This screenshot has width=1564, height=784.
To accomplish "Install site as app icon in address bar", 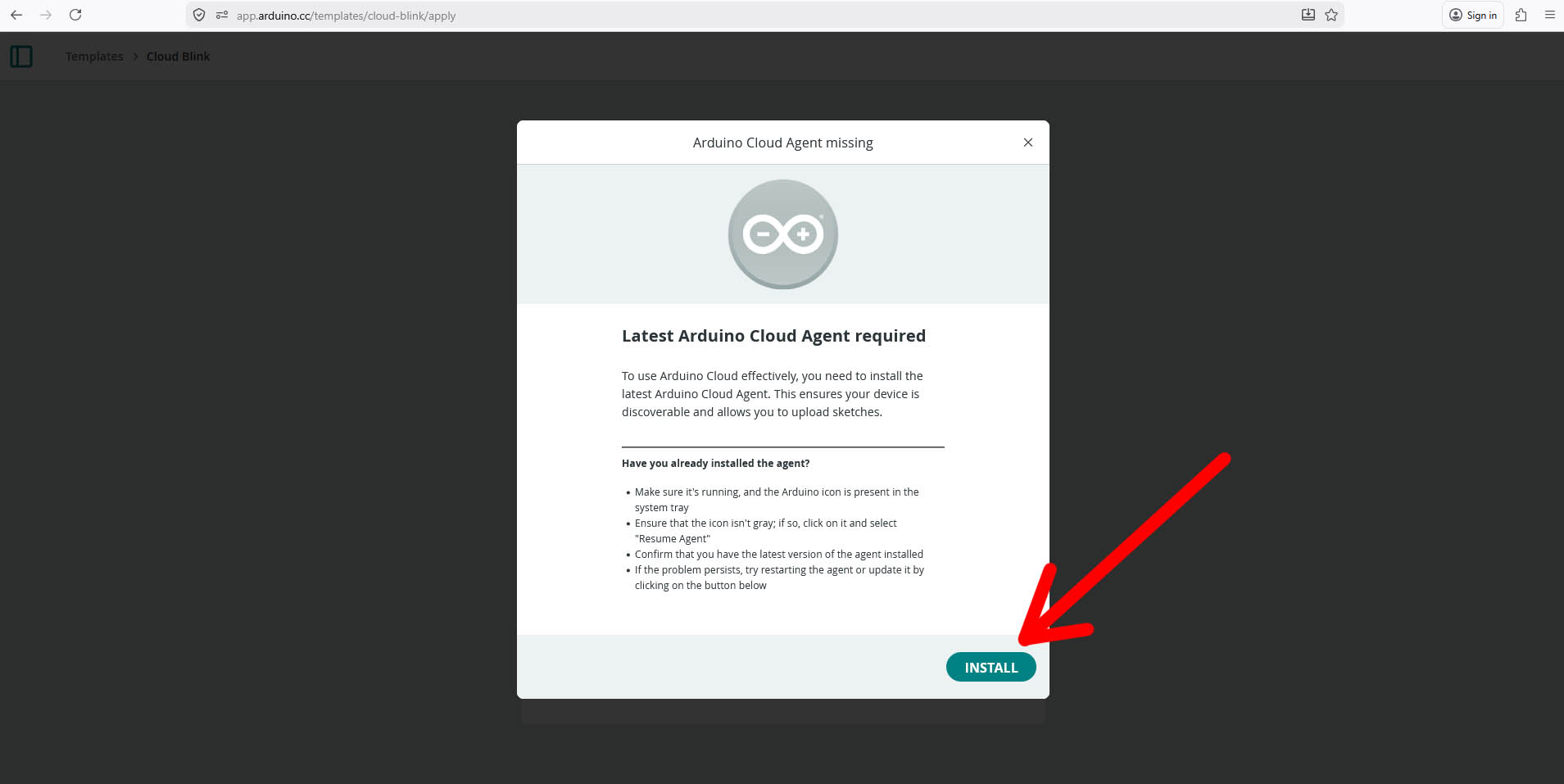I will (x=1308, y=15).
